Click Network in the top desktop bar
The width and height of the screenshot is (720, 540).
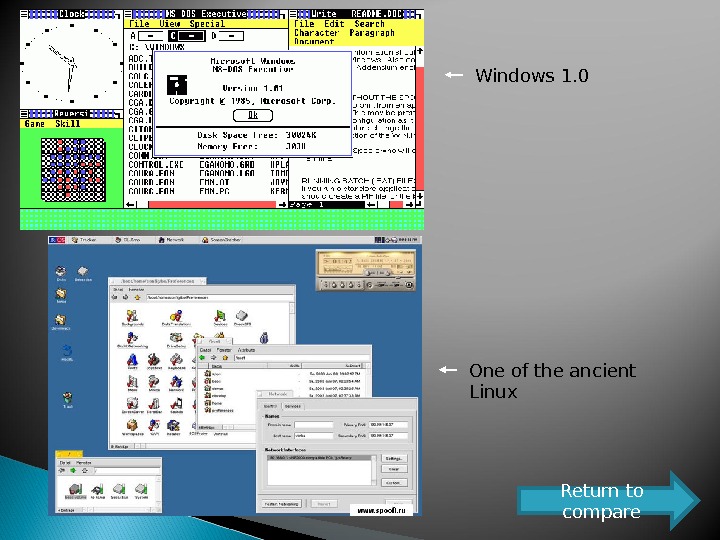click(171, 240)
